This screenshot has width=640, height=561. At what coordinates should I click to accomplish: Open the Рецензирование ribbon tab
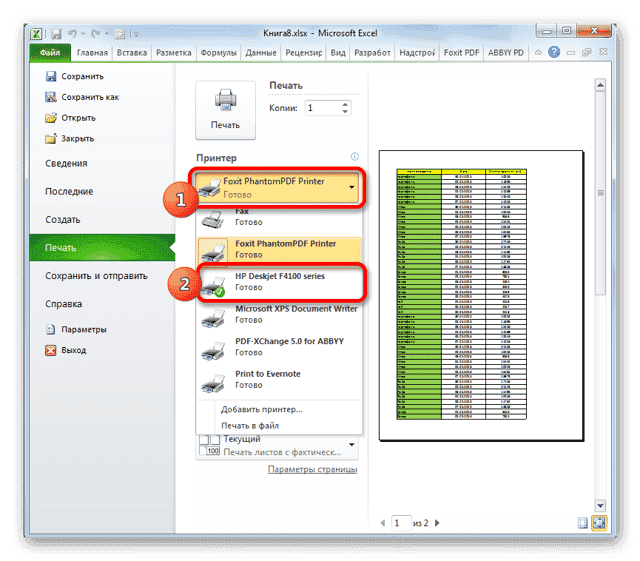coord(304,53)
